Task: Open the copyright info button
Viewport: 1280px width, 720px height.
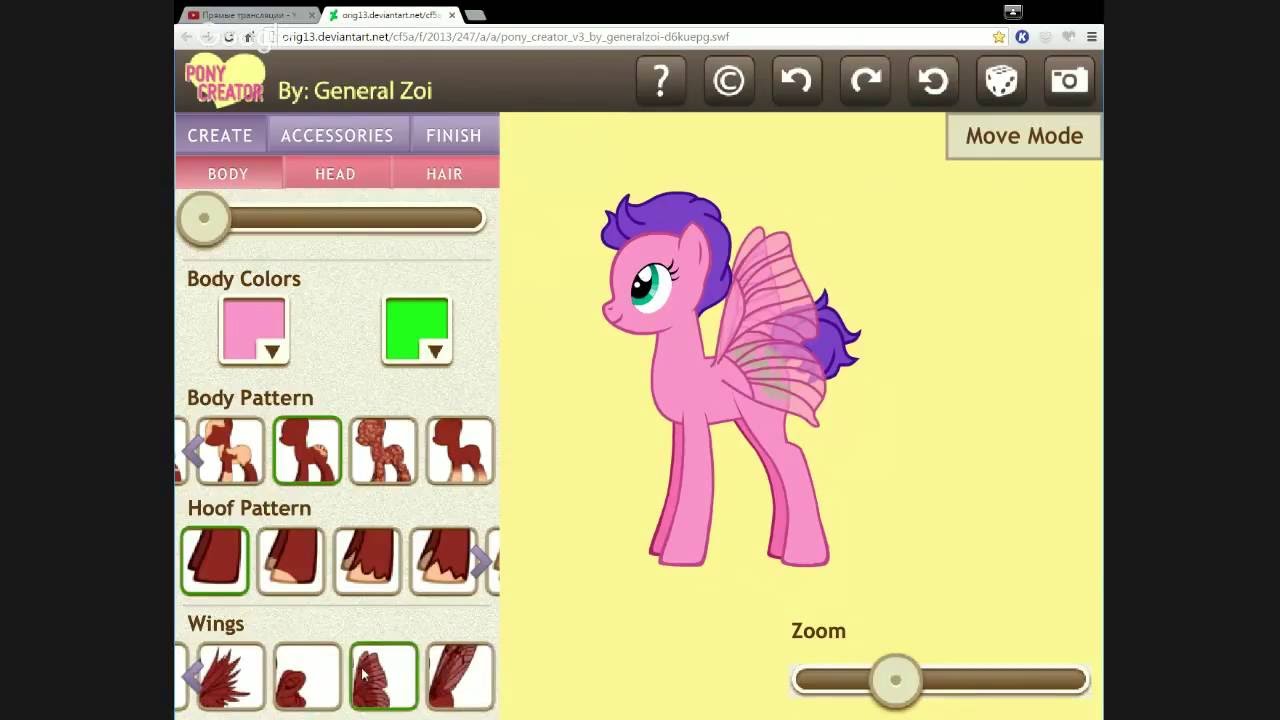Action: pos(729,81)
